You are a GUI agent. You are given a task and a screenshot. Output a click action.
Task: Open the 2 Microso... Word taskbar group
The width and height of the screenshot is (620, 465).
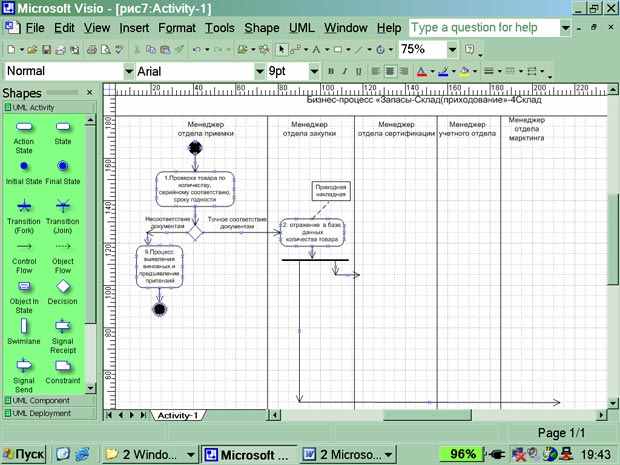pyautogui.click(x=348, y=455)
